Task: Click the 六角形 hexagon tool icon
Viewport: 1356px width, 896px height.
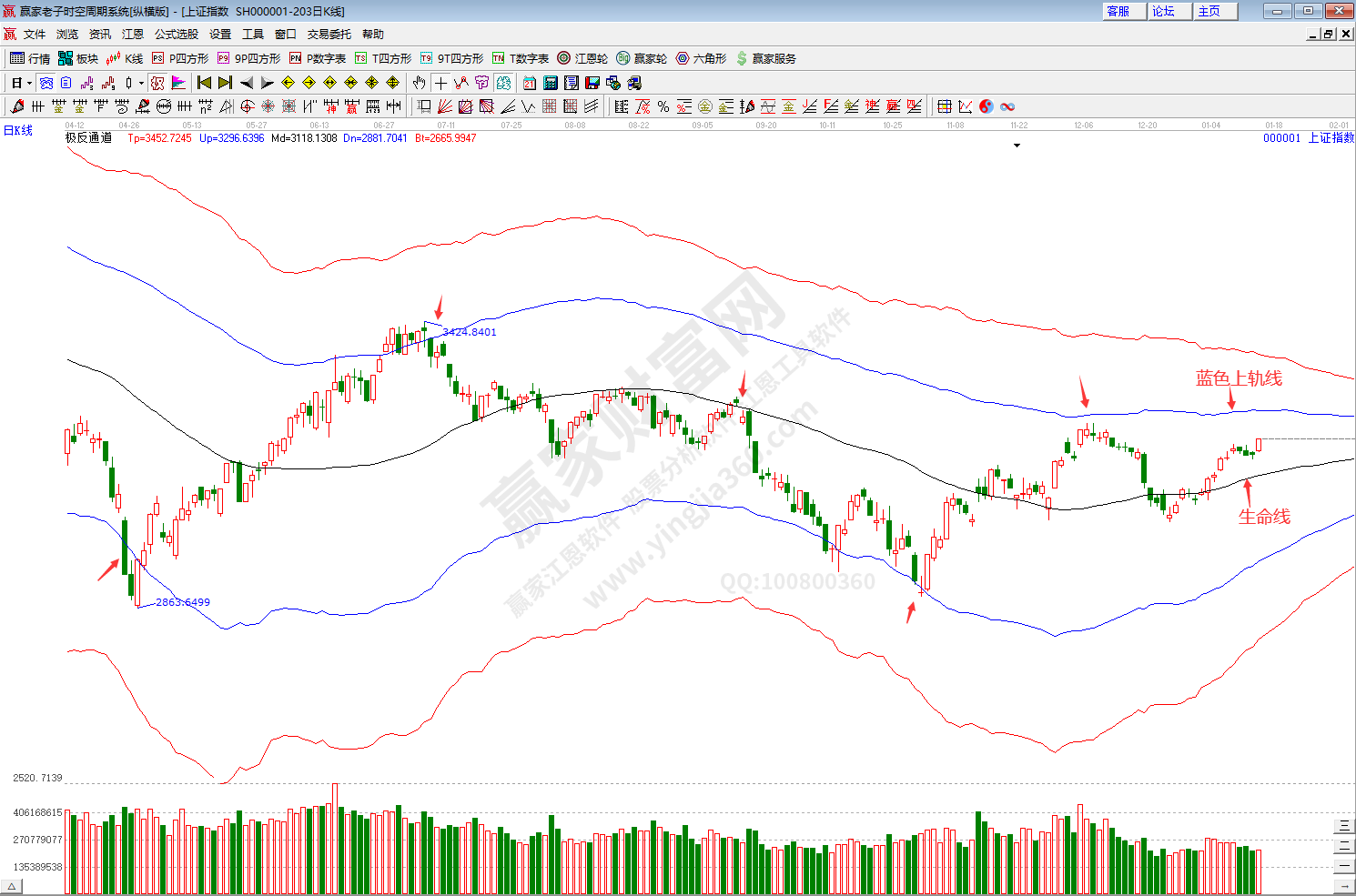Action: (x=701, y=58)
